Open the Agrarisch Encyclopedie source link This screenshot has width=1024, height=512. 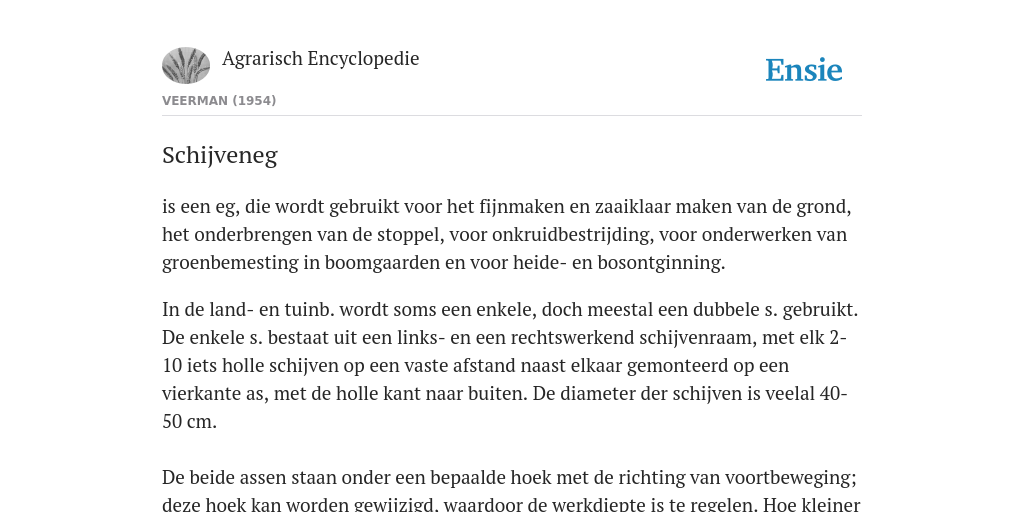321,59
